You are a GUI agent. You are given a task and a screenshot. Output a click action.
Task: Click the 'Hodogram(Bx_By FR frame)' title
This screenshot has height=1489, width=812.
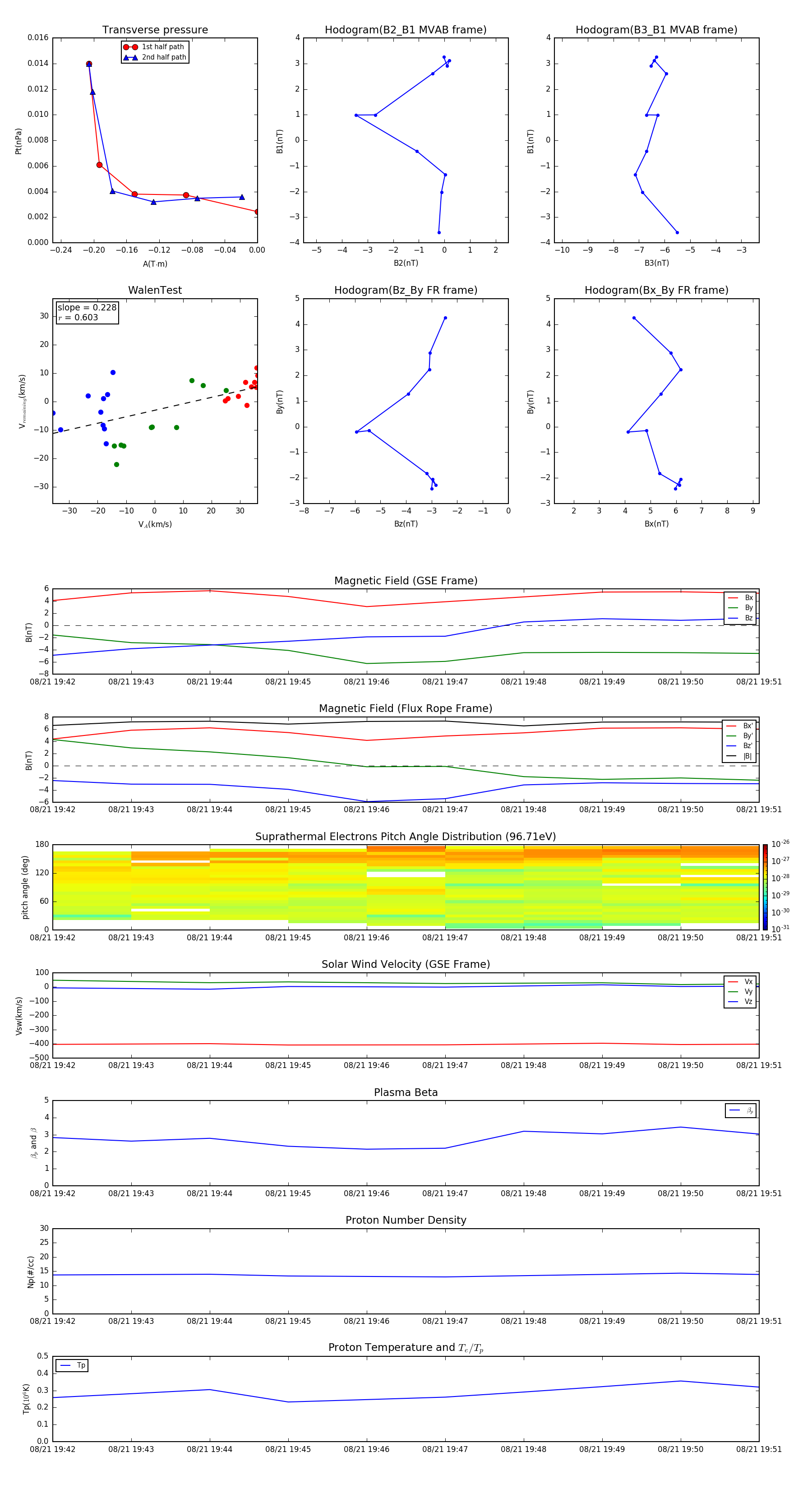coord(656,290)
